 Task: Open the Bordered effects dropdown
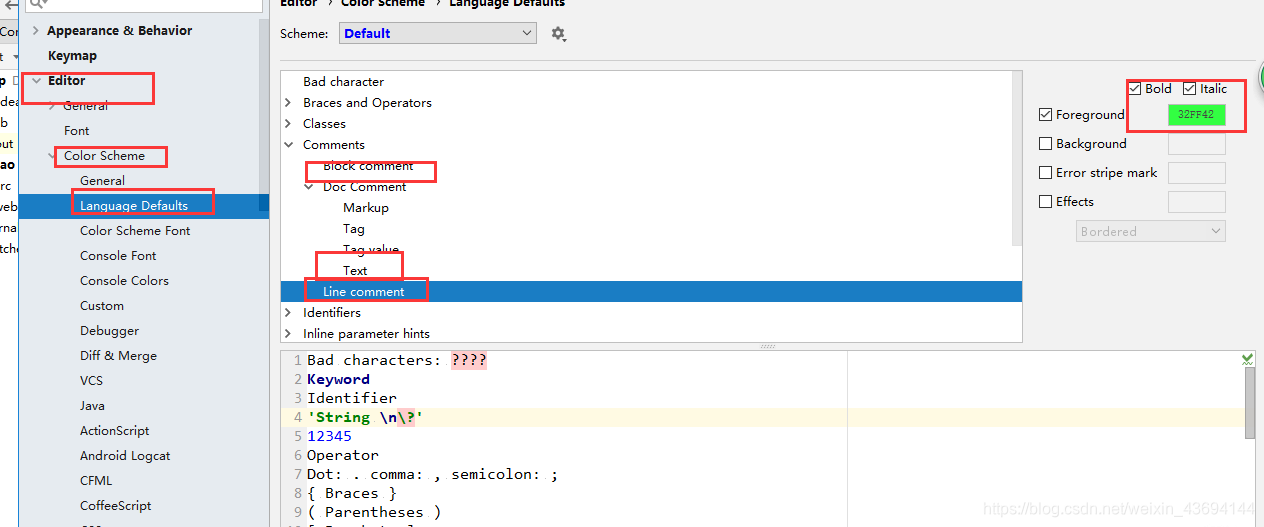[x=1151, y=232]
